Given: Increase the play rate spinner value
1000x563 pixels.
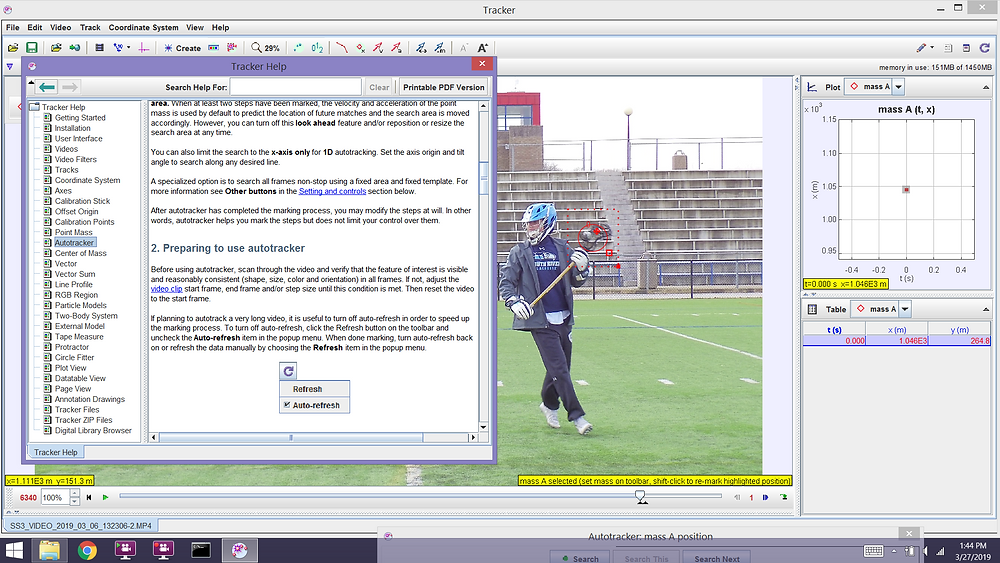Looking at the screenshot, I should pyautogui.click(x=75, y=493).
